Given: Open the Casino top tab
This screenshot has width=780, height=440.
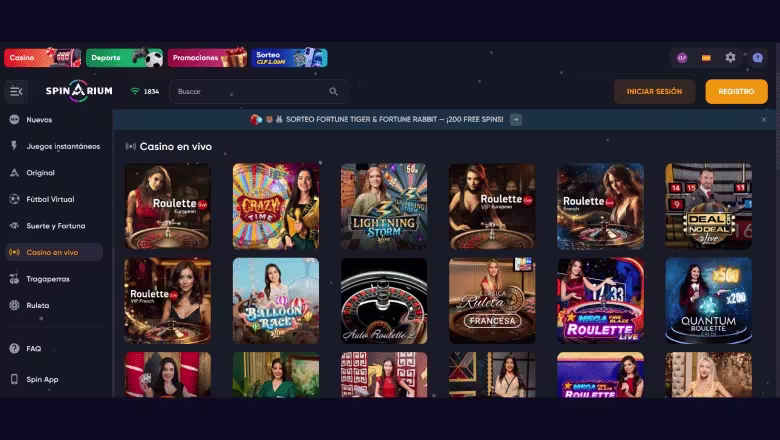Looking at the screenshot, I should pyautogui.click(x=43, y=58).
